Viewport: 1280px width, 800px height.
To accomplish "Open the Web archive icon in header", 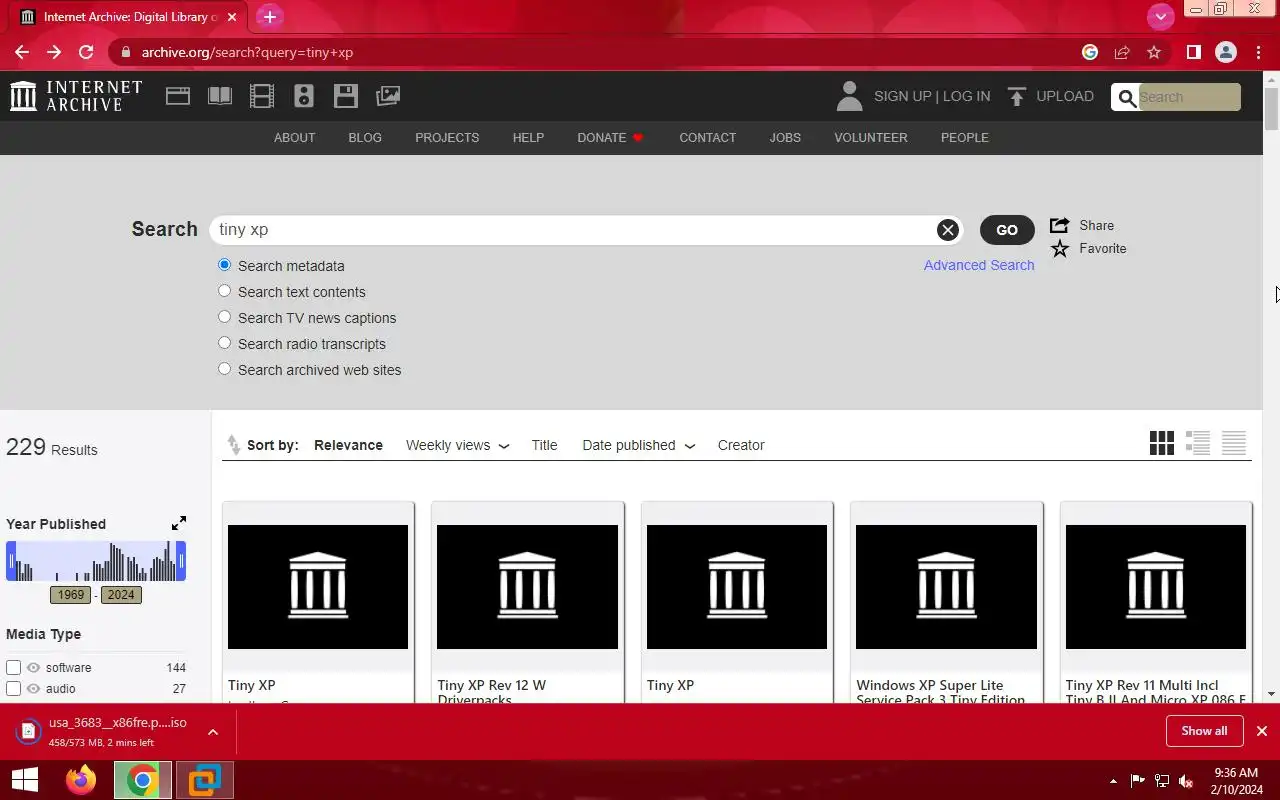I will [178, 96].
